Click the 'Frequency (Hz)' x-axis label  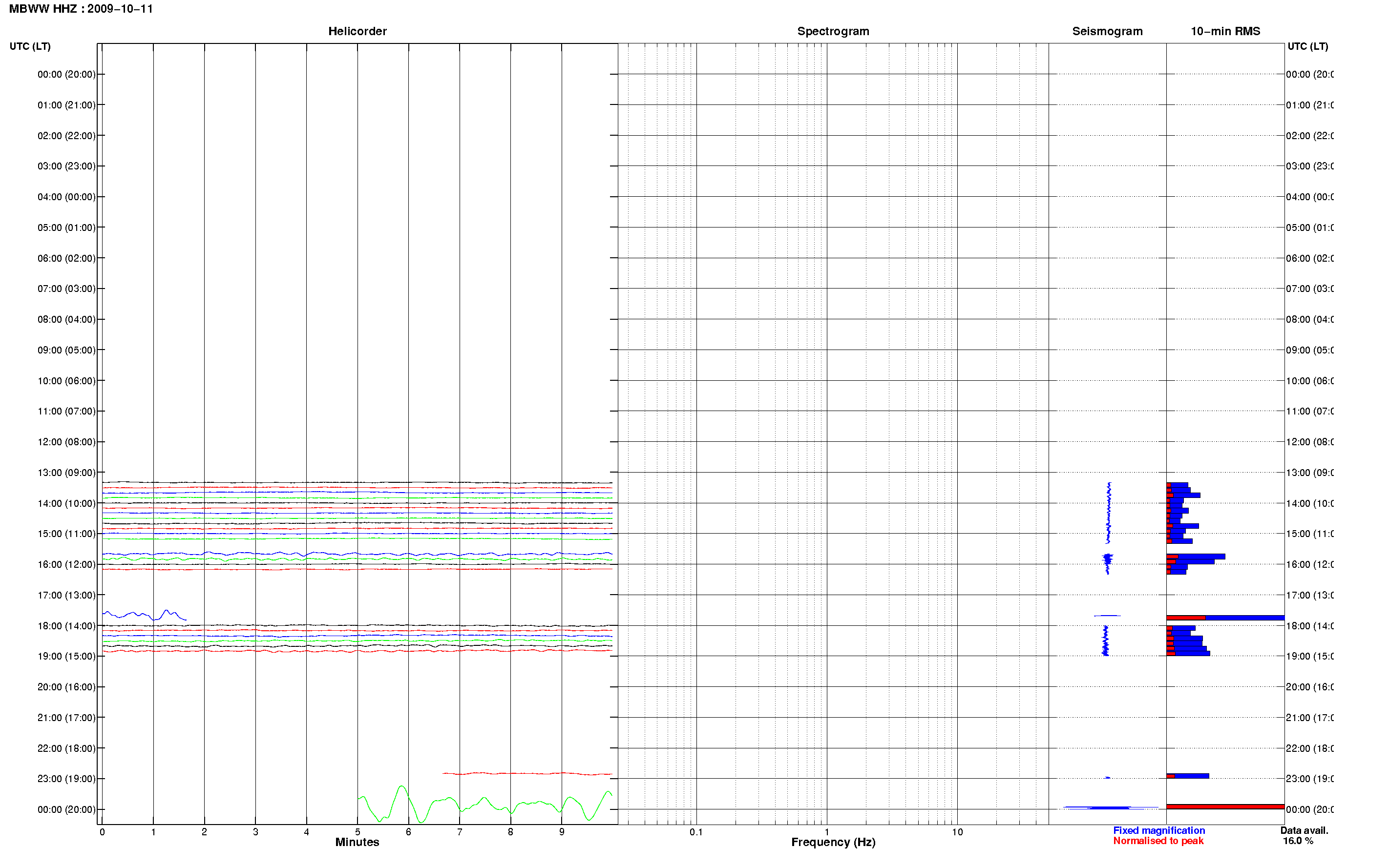pyautogui.click(x=833, y=842)
